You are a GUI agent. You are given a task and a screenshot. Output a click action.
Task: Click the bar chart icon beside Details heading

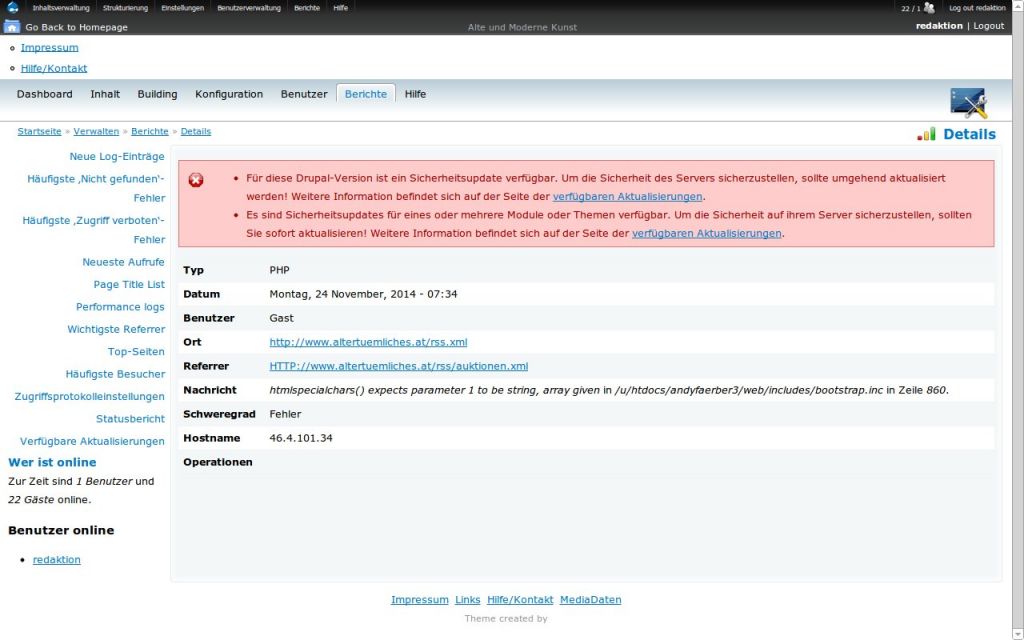(x=927, y=134)
